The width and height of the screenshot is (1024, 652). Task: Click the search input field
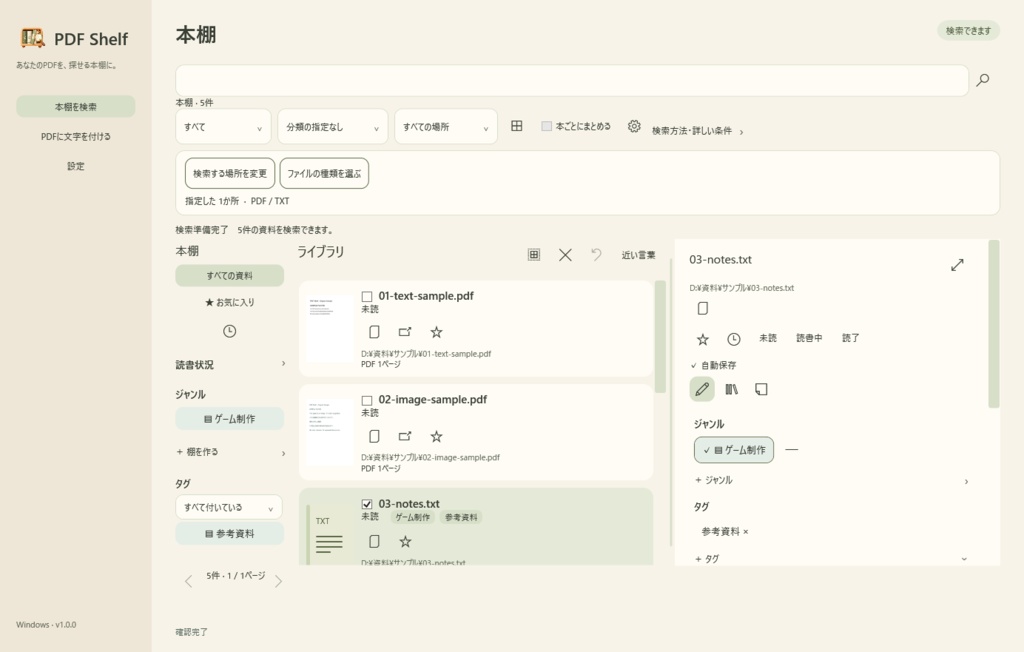(571, 80)
